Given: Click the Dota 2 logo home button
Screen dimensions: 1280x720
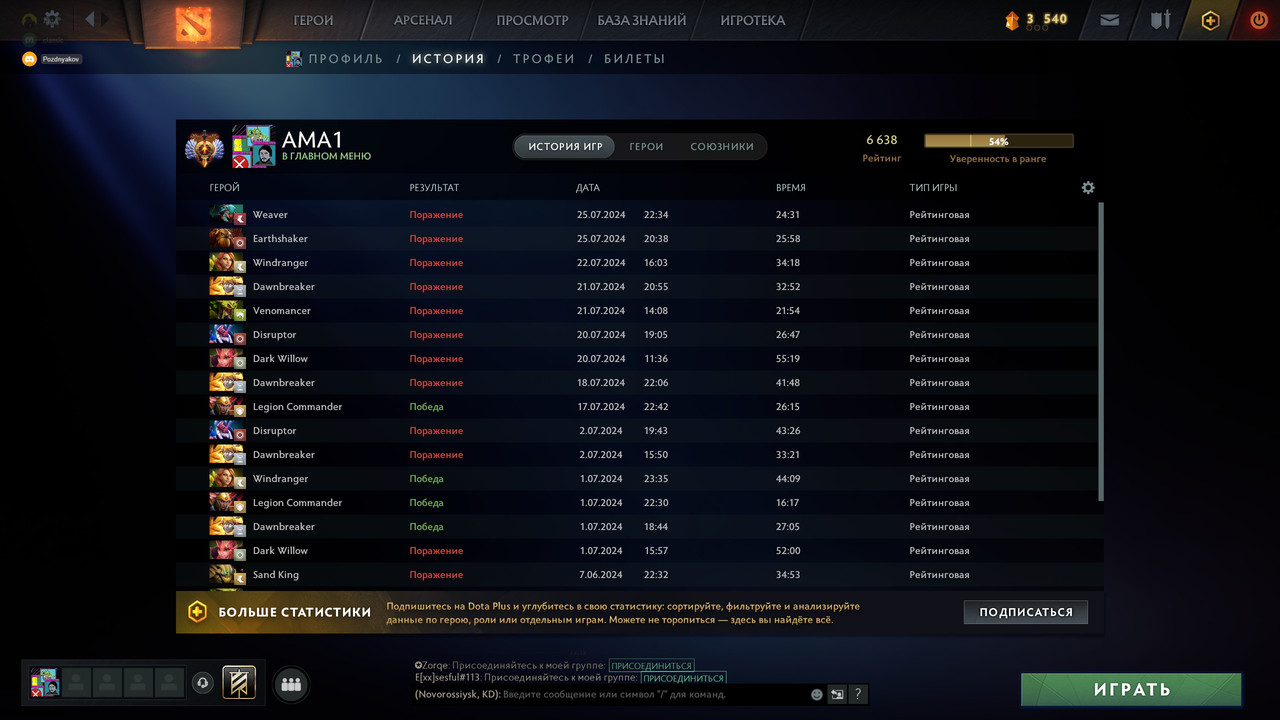Looking at the screenshot, I should coord(193,22).
